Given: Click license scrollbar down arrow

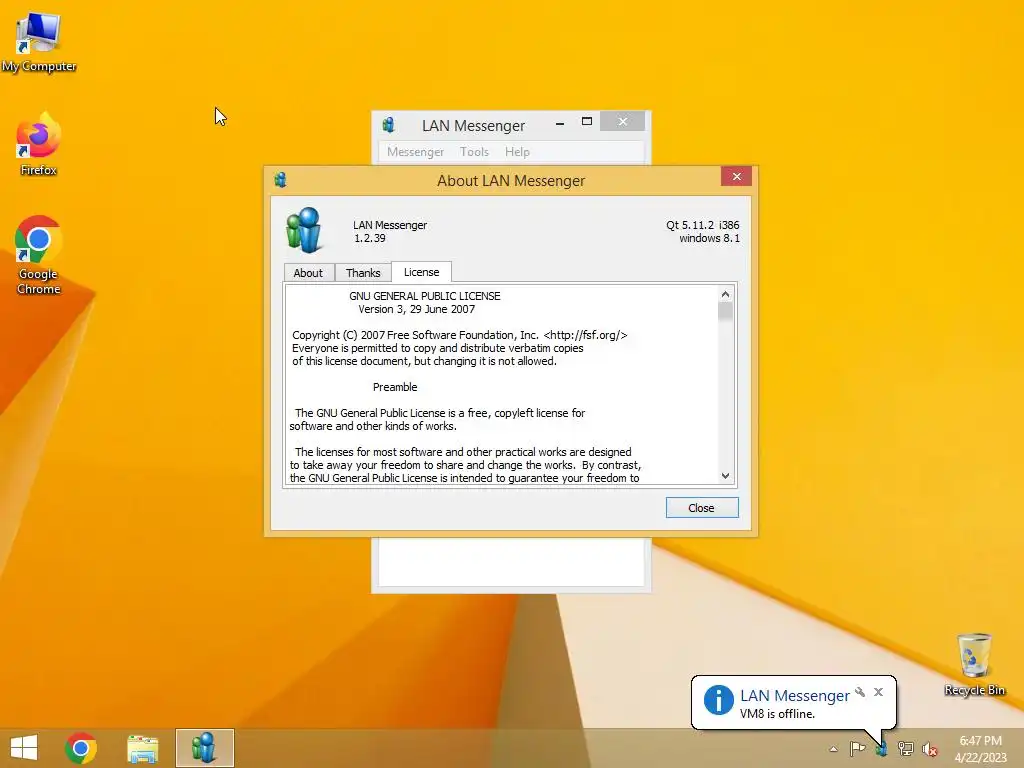Looking at the screenshot, I should pyautogui.click(x=725, y=475).
